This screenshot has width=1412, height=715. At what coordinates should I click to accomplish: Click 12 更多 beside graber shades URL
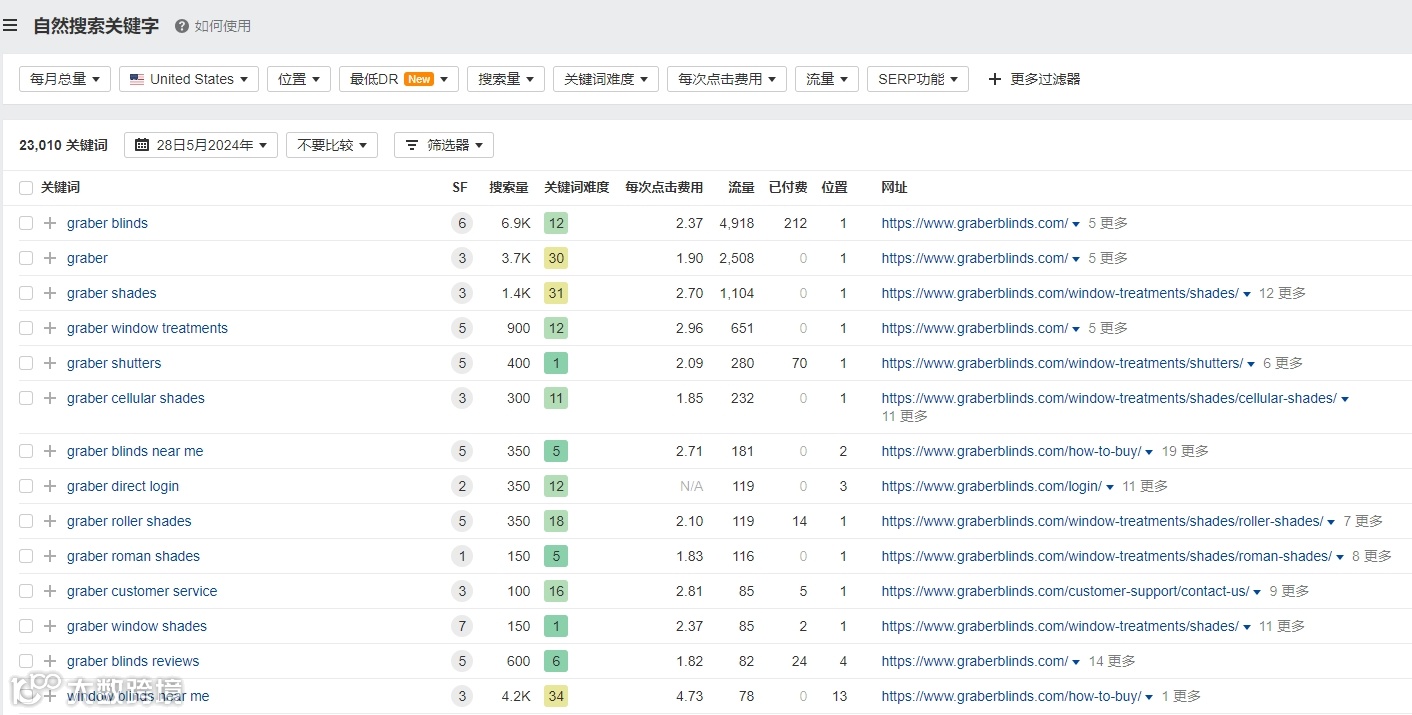(1282, 293)
